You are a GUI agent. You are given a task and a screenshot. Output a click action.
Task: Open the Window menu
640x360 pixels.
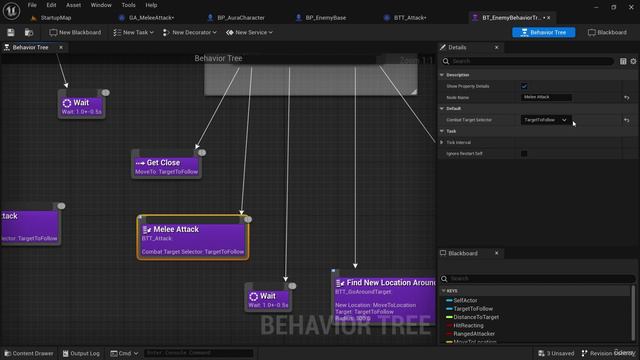click(101, 5)
